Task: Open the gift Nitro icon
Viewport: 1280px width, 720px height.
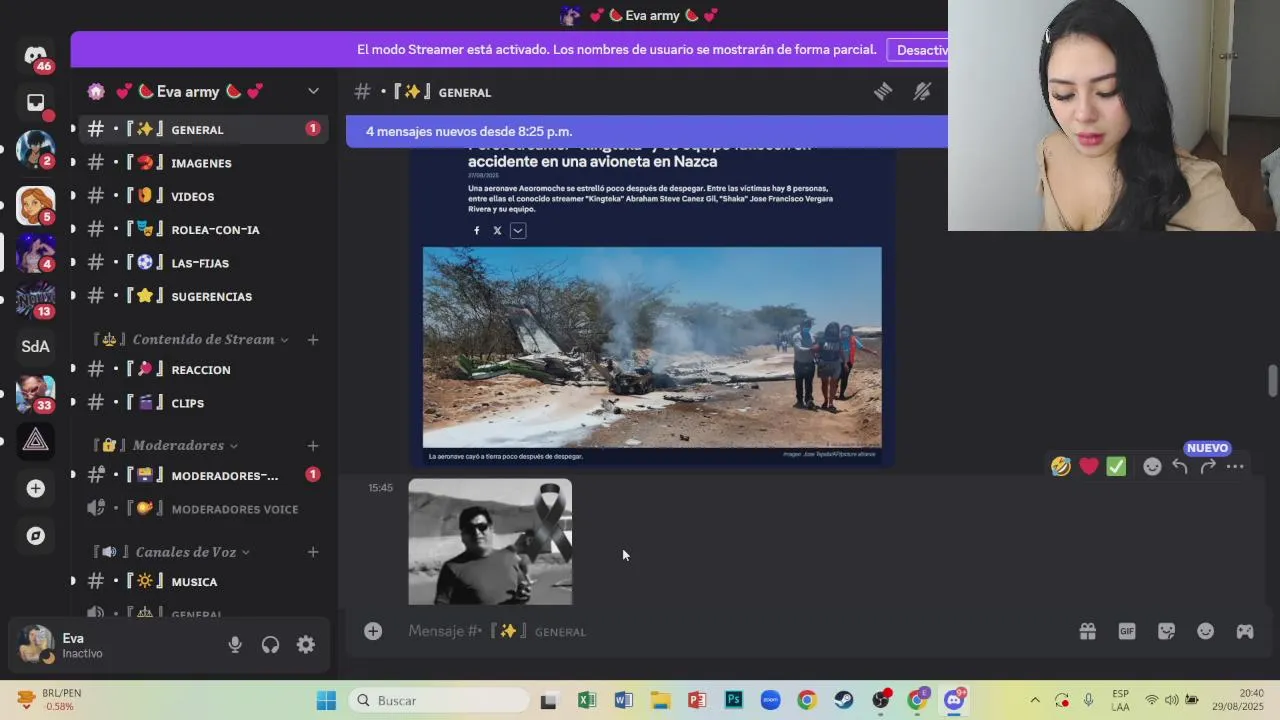Action: pos(1088,631)
